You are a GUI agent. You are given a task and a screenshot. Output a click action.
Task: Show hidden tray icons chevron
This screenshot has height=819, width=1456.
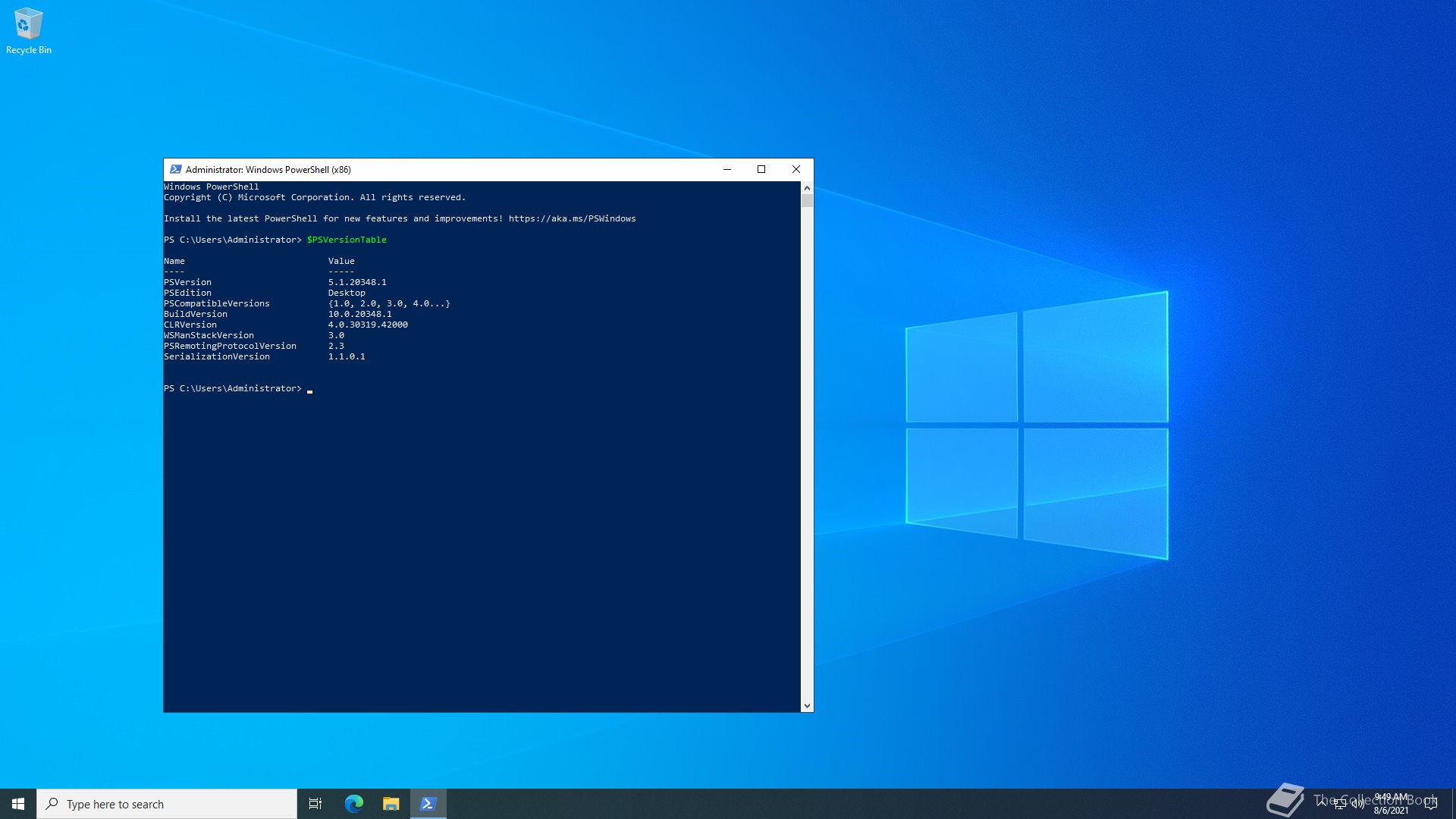pyautogui.click(x=1322, y=803)
